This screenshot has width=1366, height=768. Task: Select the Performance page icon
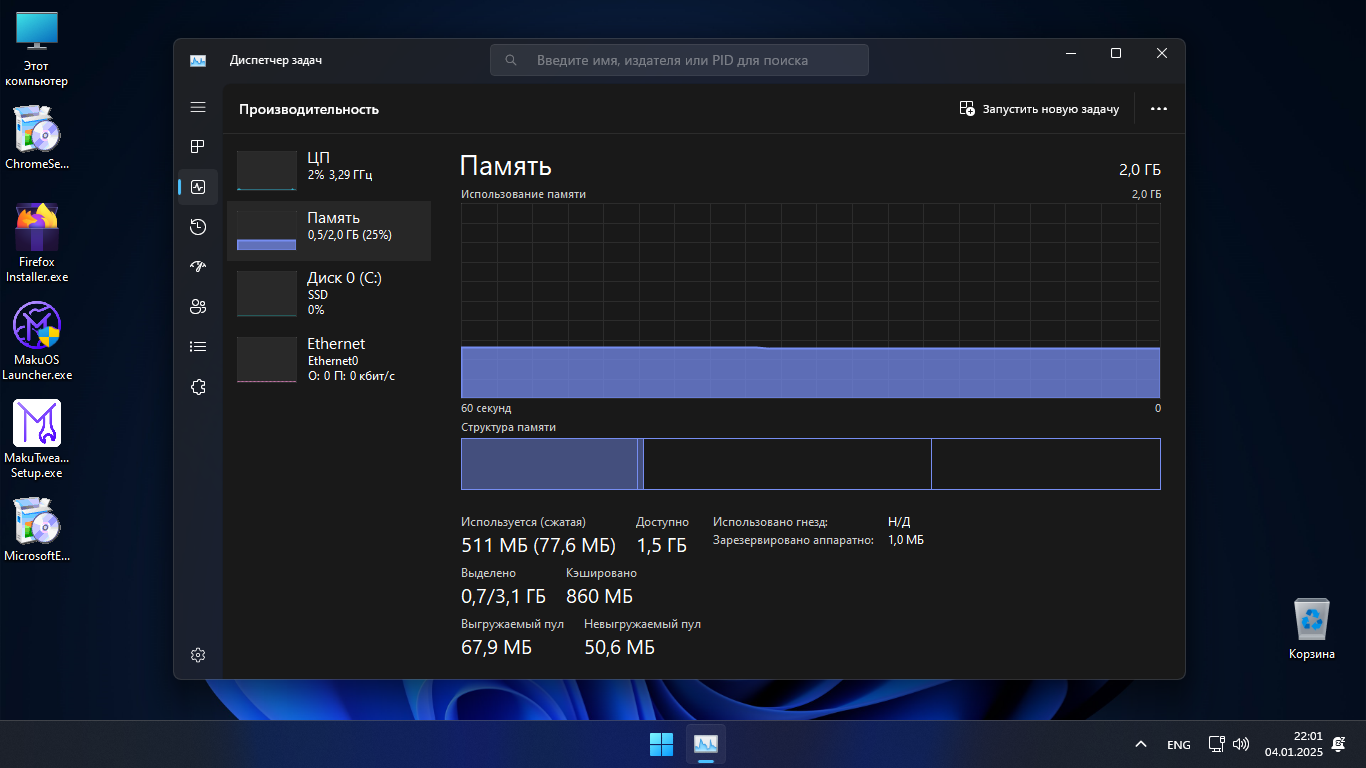[x=198, y=187]
